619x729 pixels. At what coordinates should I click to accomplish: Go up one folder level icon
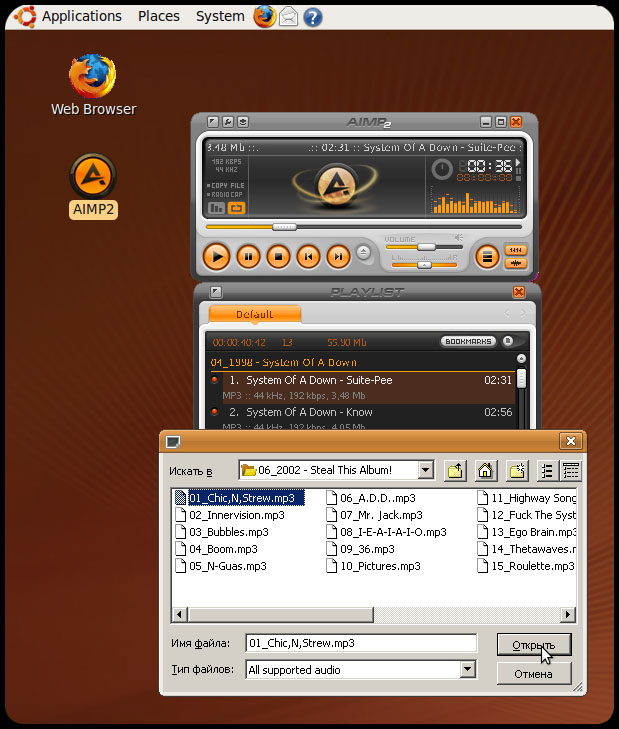pos(455,471)
